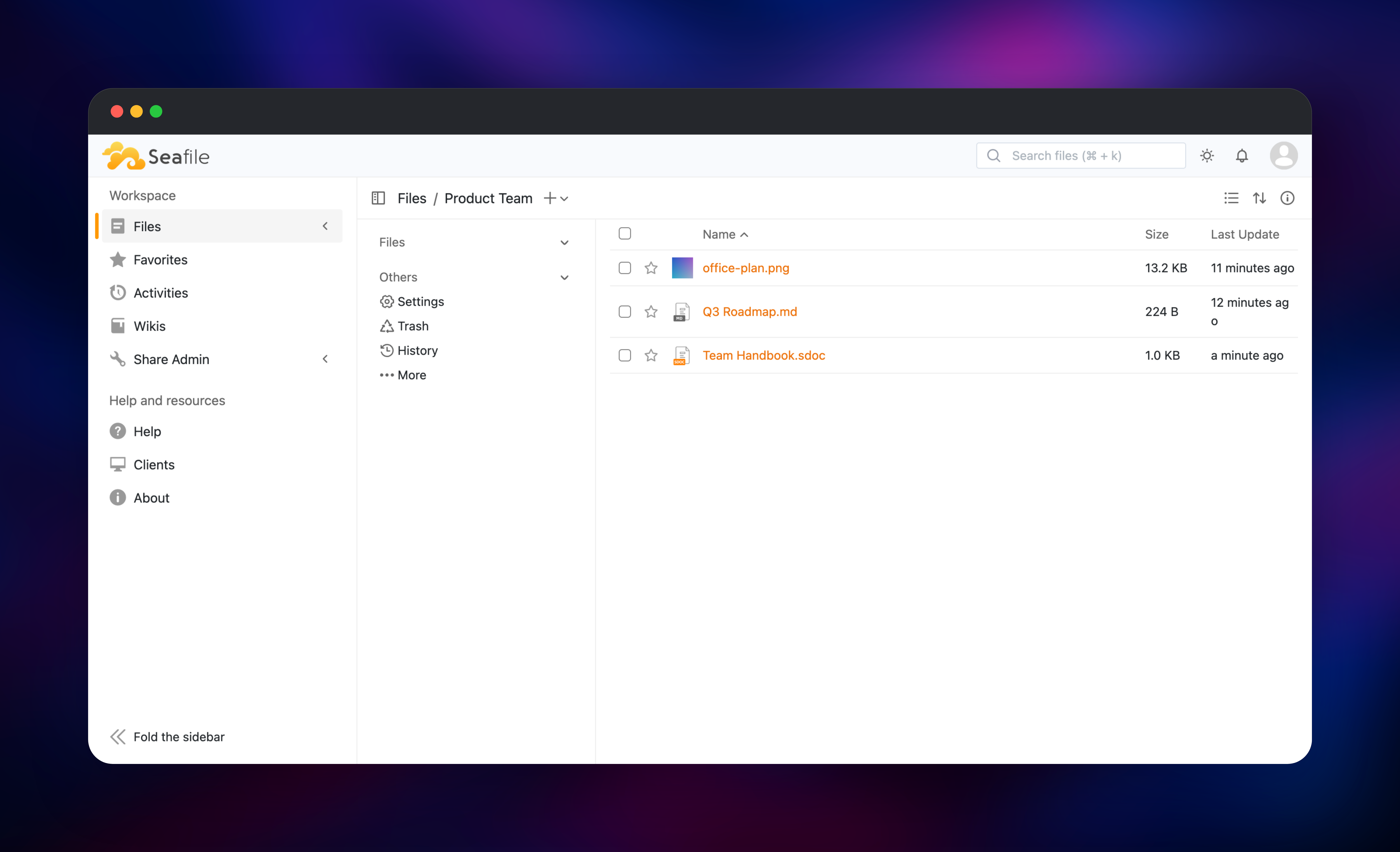
Task: Star the Team Handbook.sdoc file
Action: click(651, 356)
